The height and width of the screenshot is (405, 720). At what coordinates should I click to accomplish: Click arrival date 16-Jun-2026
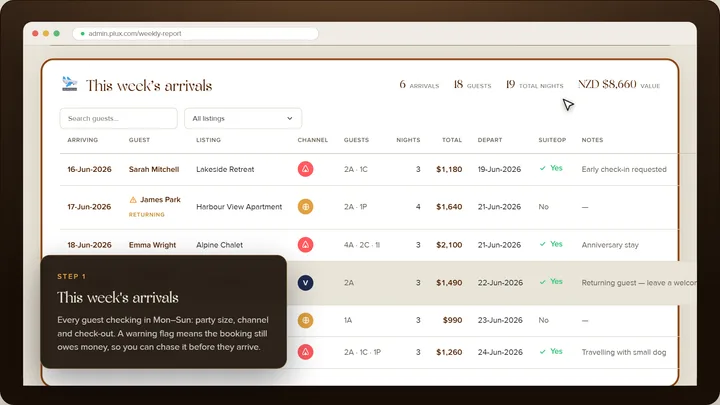[x=89, y=169]
